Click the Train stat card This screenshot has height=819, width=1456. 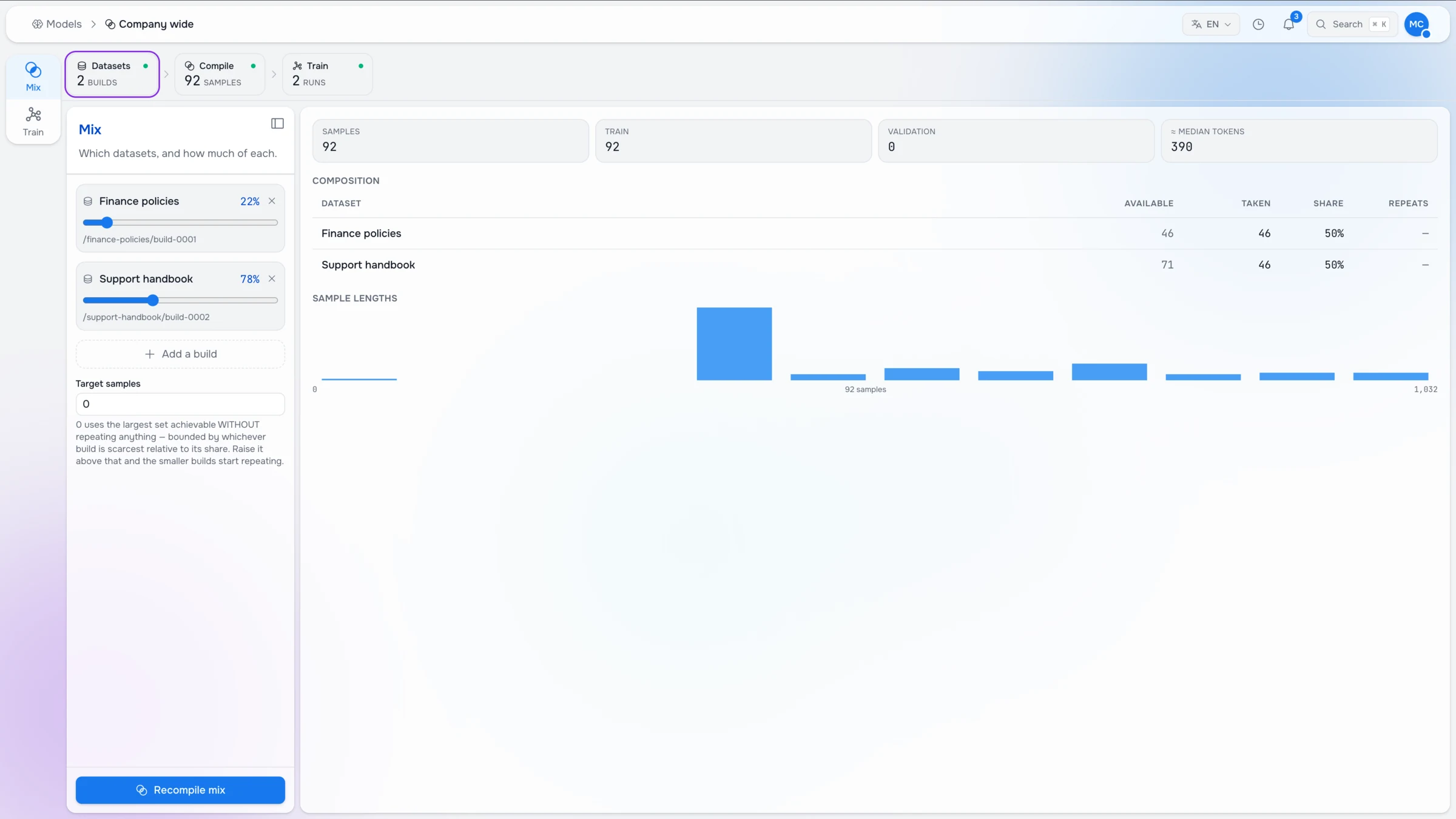(733, 141)
